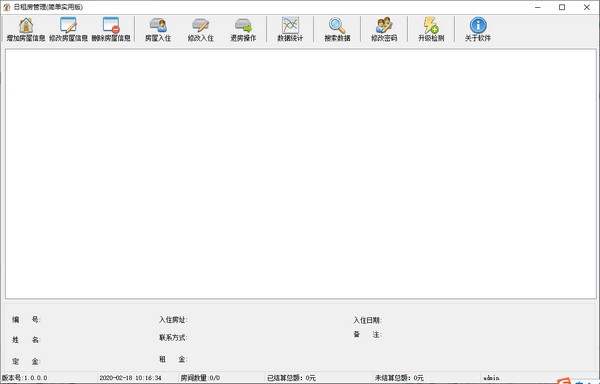Click the 入住日期 label
The width and height of the screenshot is (600, 384).
point(367,320)
